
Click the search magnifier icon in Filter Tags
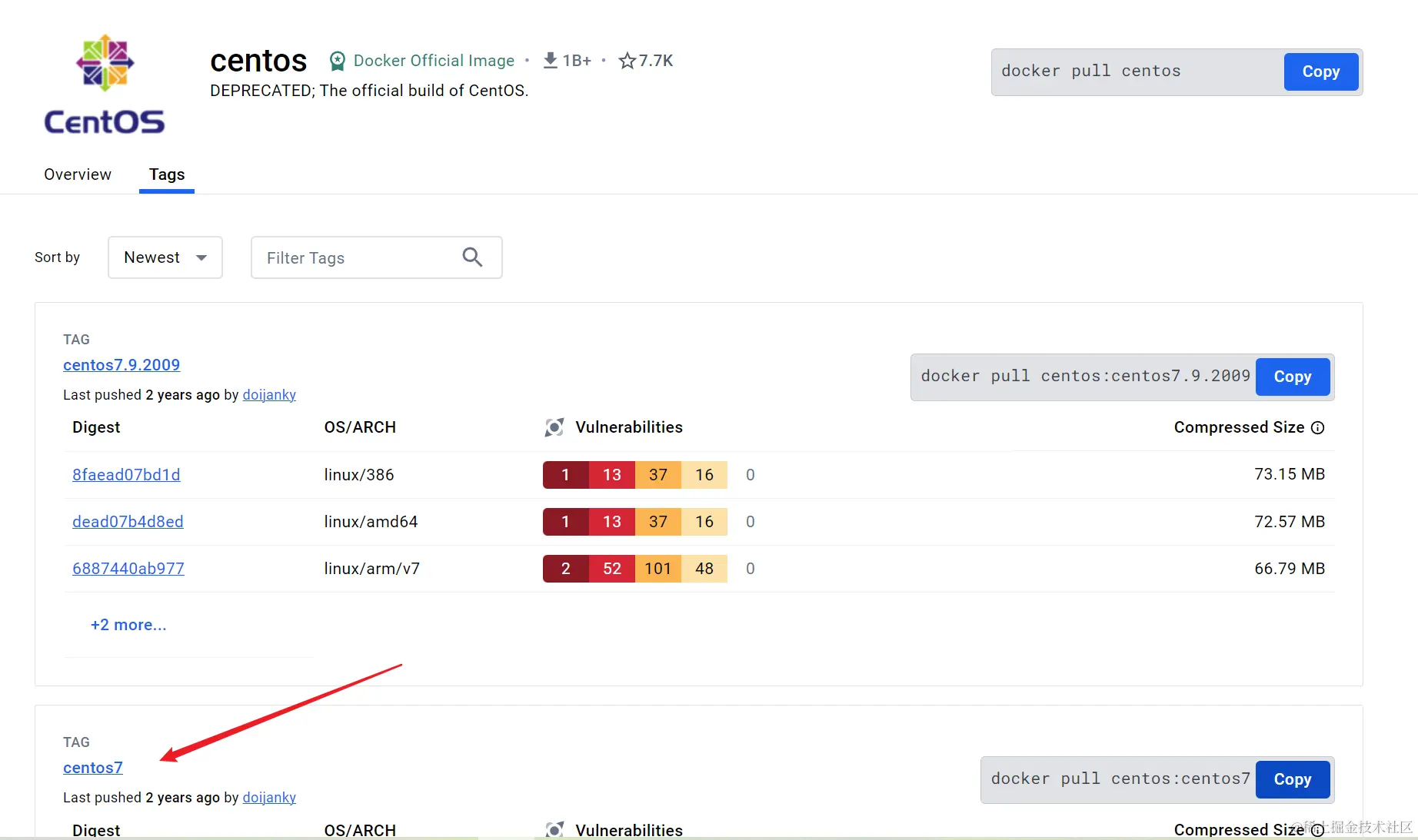coord(472,257)
